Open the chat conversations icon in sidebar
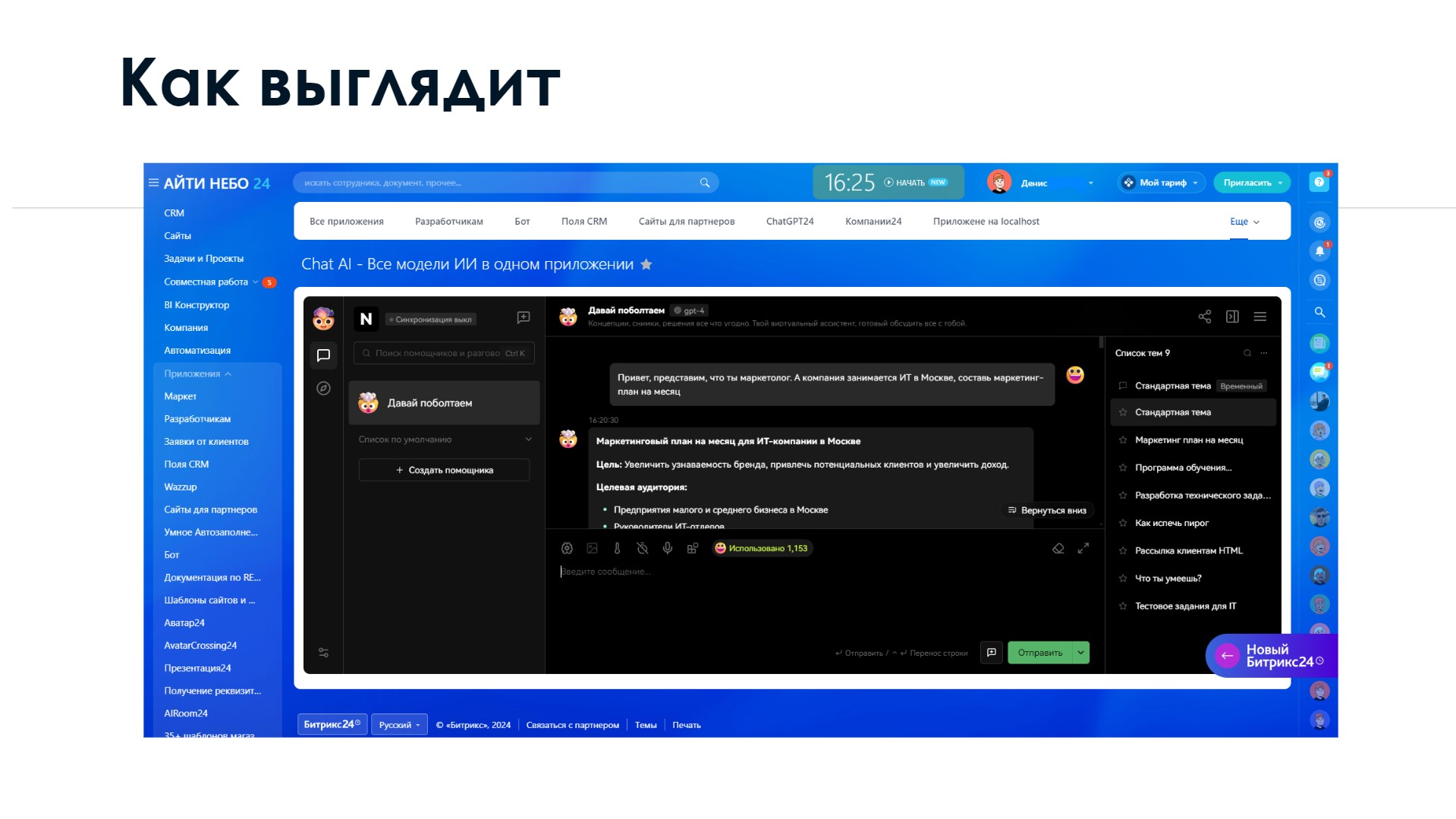Screen dimensions: 1456x819 pos(323,355)
